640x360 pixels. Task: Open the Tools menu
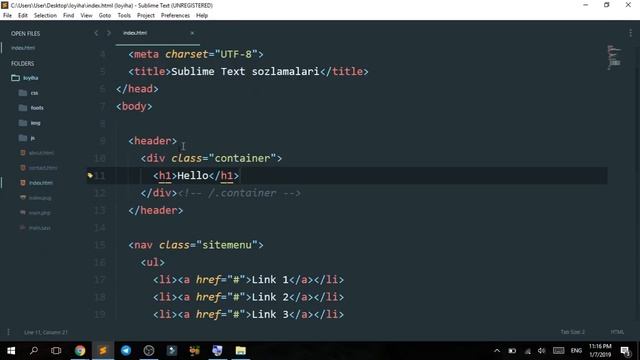click(x=124, y=16)
